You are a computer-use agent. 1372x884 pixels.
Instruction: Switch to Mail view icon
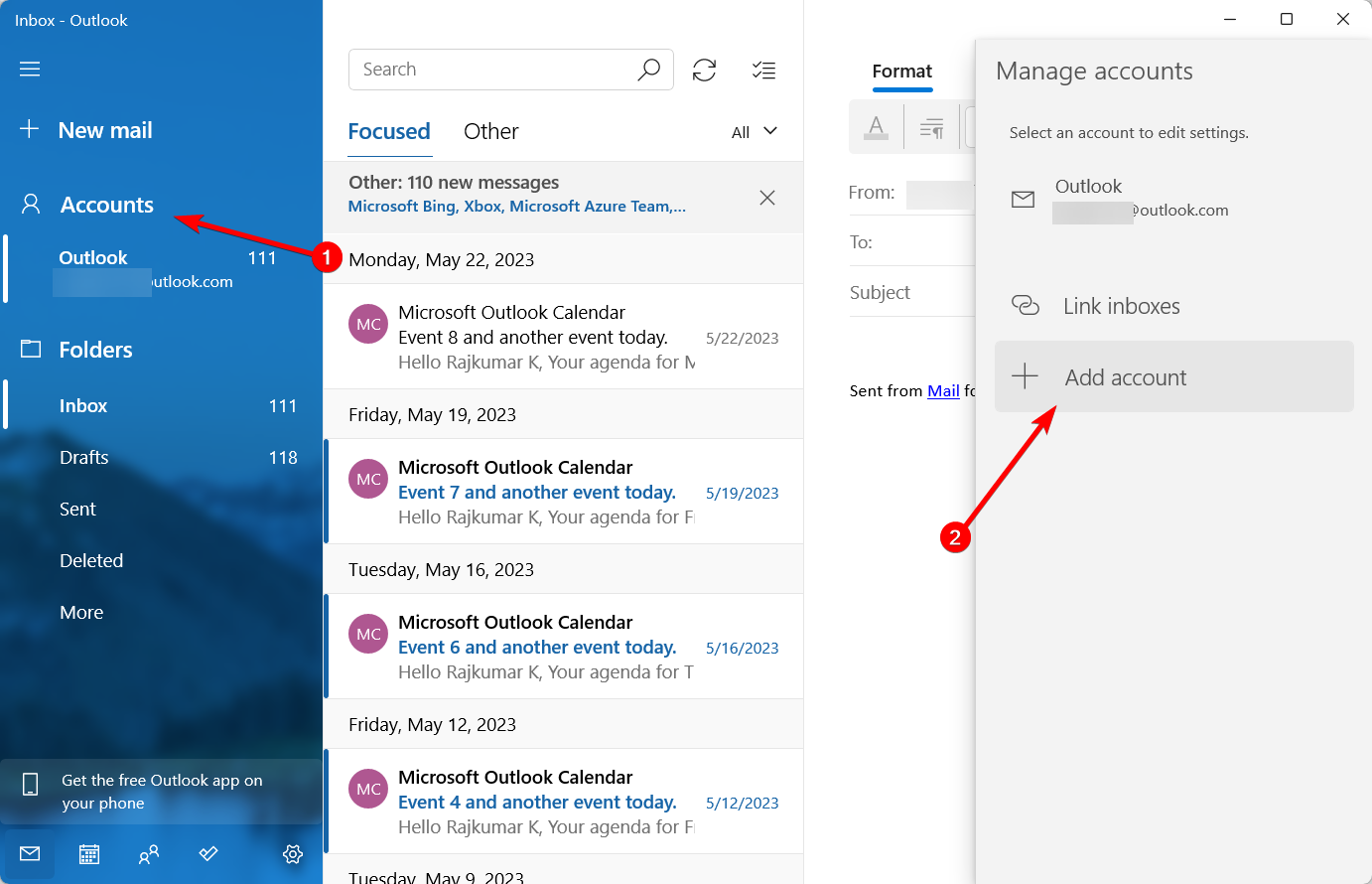click(x=30, y=854)
